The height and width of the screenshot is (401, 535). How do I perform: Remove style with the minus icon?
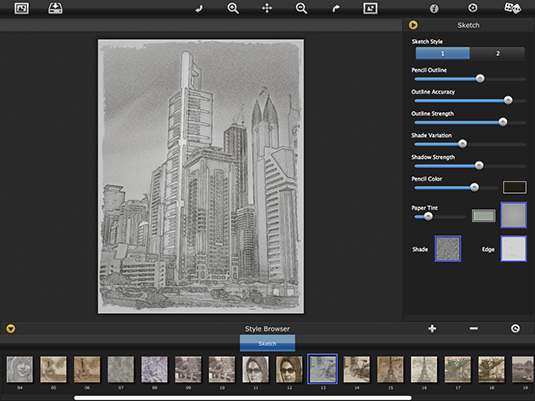pos(474,329)
